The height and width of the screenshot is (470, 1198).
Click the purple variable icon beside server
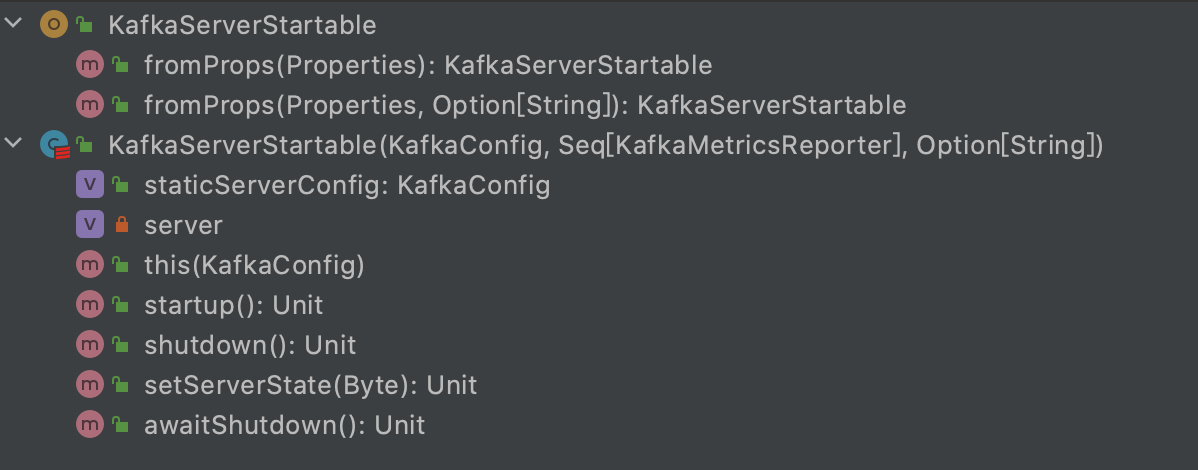tap(89, 225)
